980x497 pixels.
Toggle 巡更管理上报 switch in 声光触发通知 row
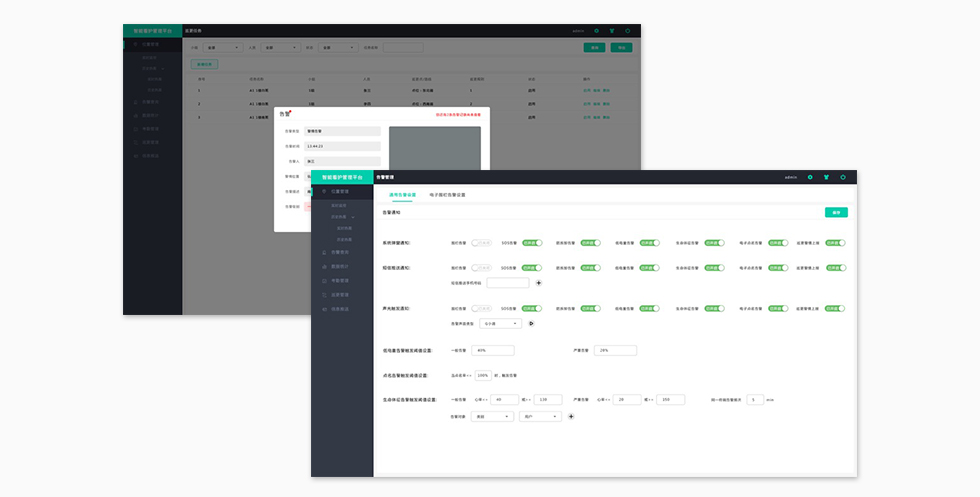(x=835, y=309)
